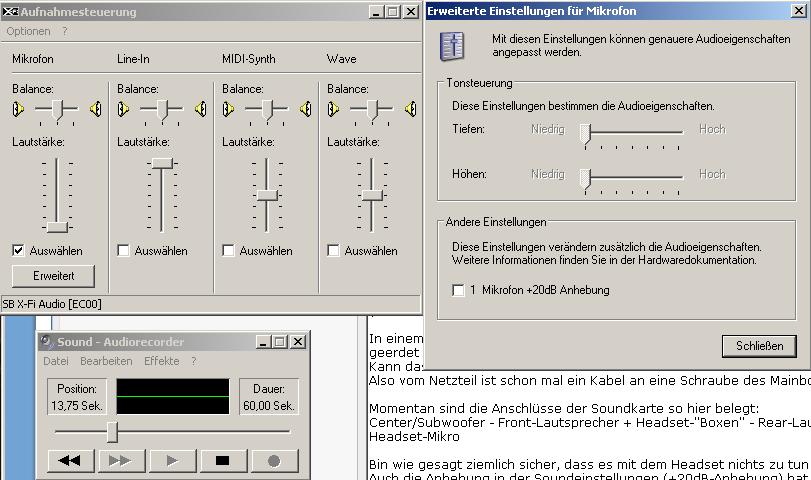This screenshot has height=480, width=811.
Task: Enable Mikrofon +20dB Anhebung checkbox
Action: [458, 290]
